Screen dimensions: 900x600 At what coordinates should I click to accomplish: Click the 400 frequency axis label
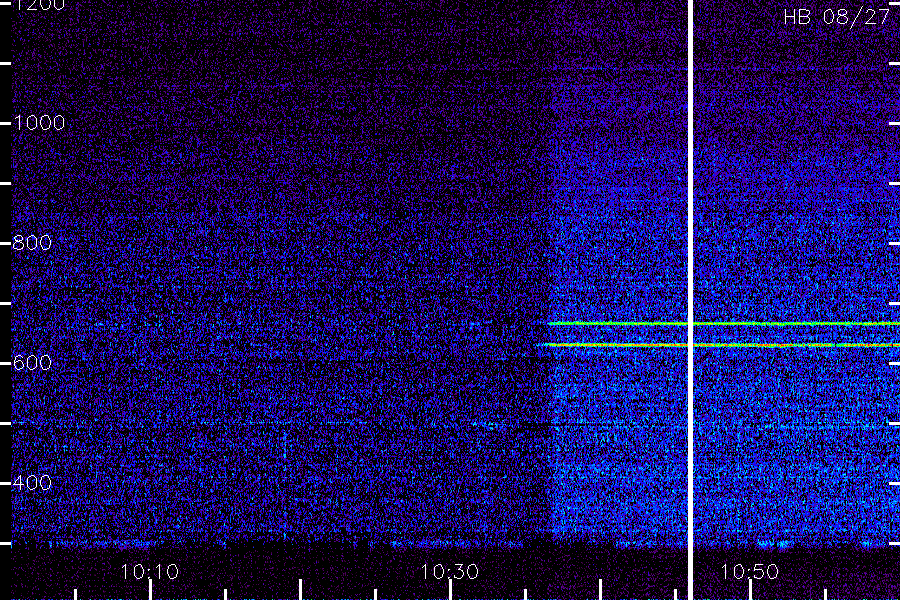click(x=32, y=483)
